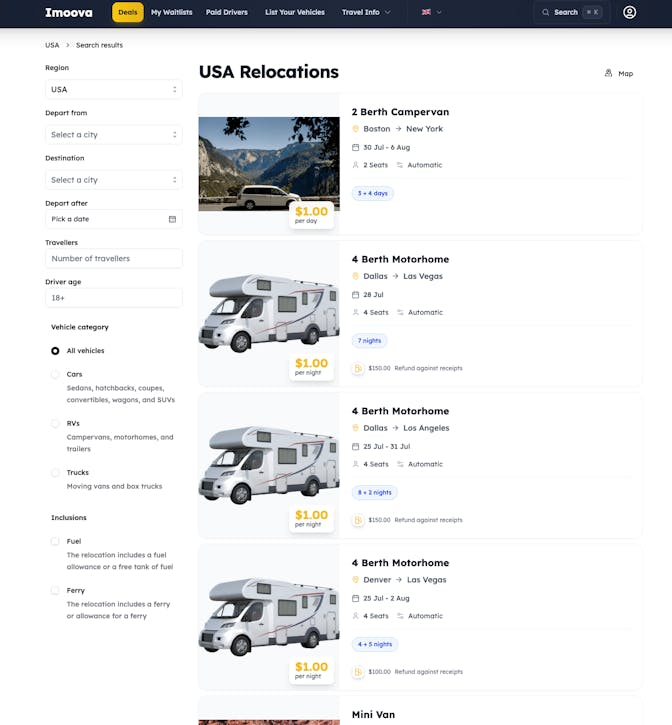The image size is (672, 725).
Task: Tick the Ferry inclusion checkbox
Action: click(55, 591)
